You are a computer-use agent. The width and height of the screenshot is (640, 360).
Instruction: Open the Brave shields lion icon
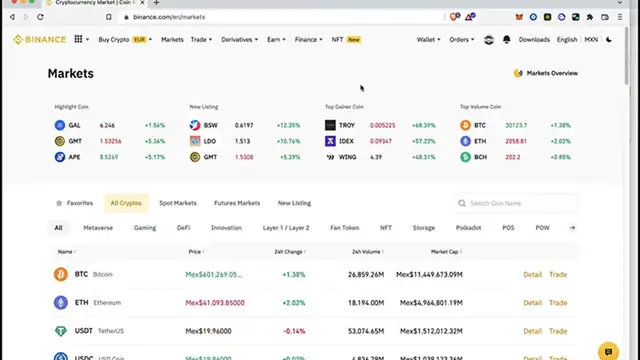[454, 17]
